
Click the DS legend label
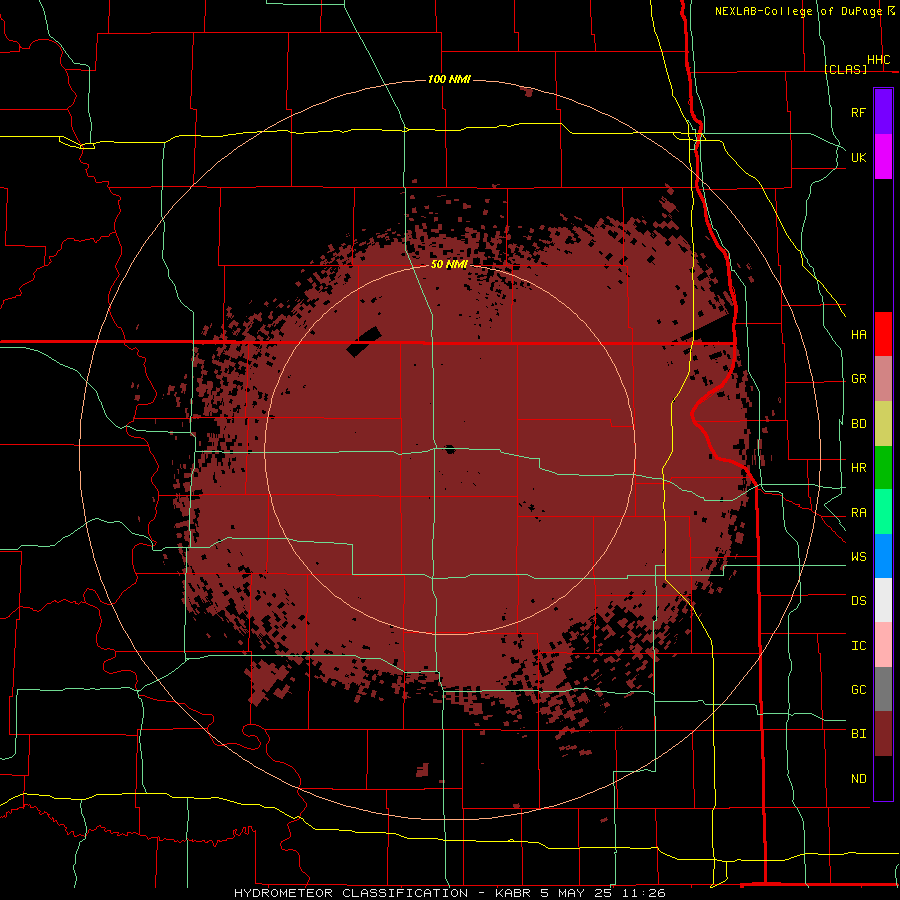pos(858,600)
